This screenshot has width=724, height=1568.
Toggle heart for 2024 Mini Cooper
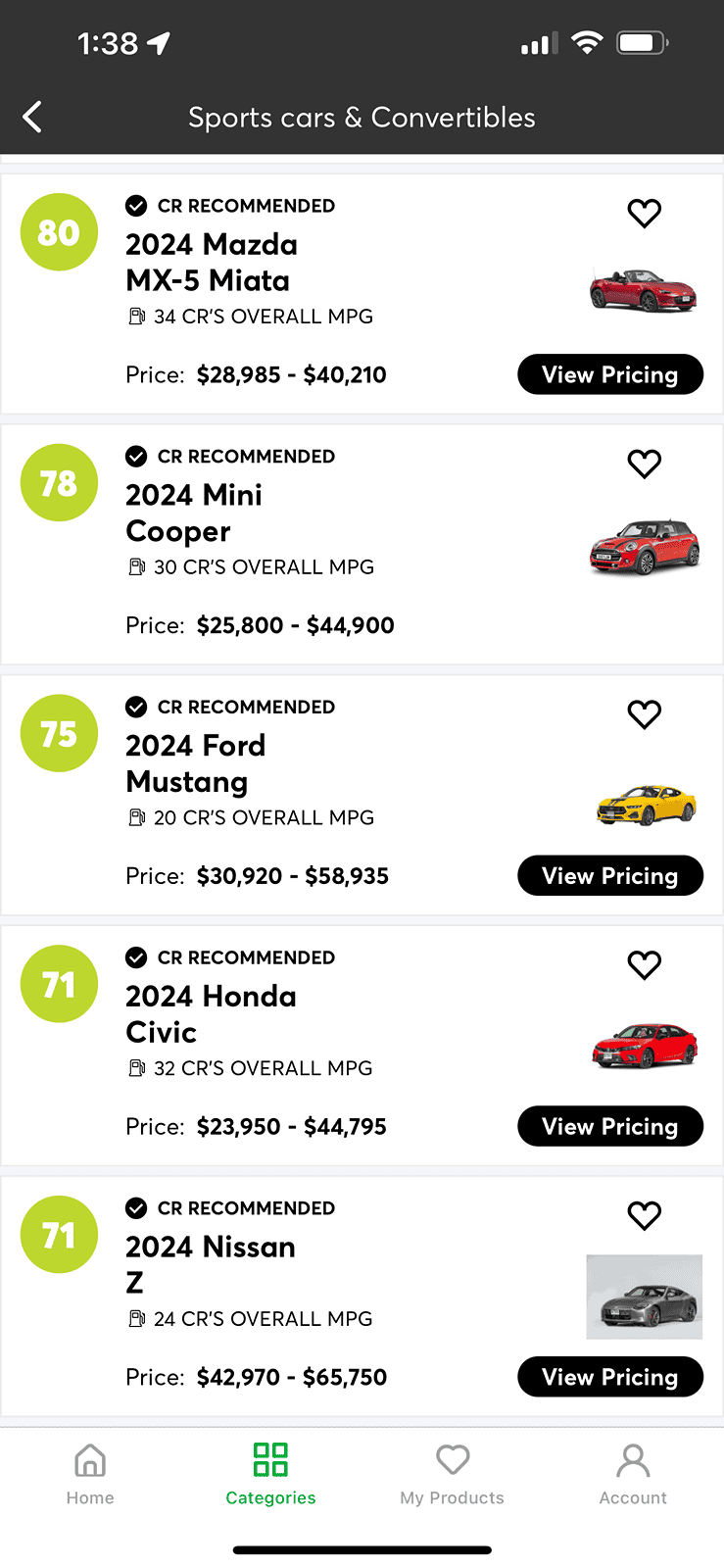645,465
